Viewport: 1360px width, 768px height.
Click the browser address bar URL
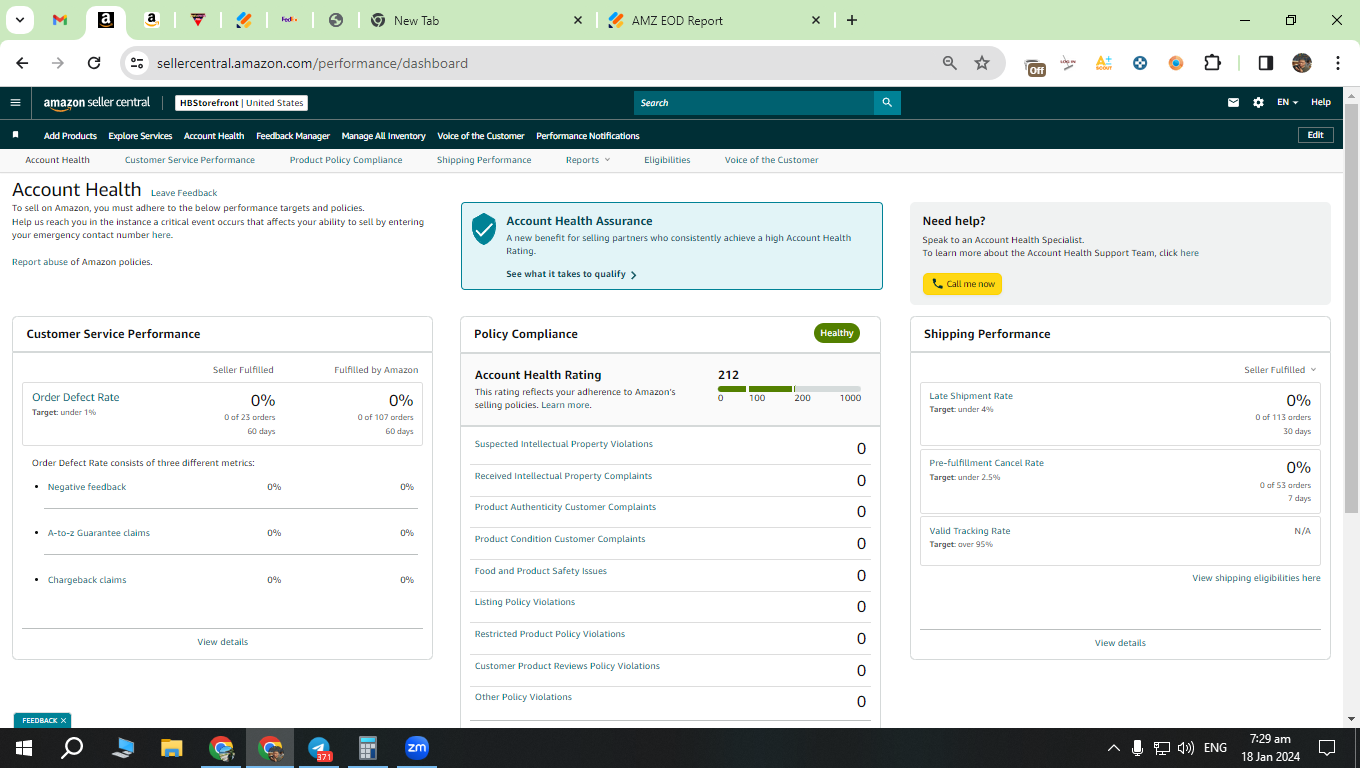click(312, 63)
